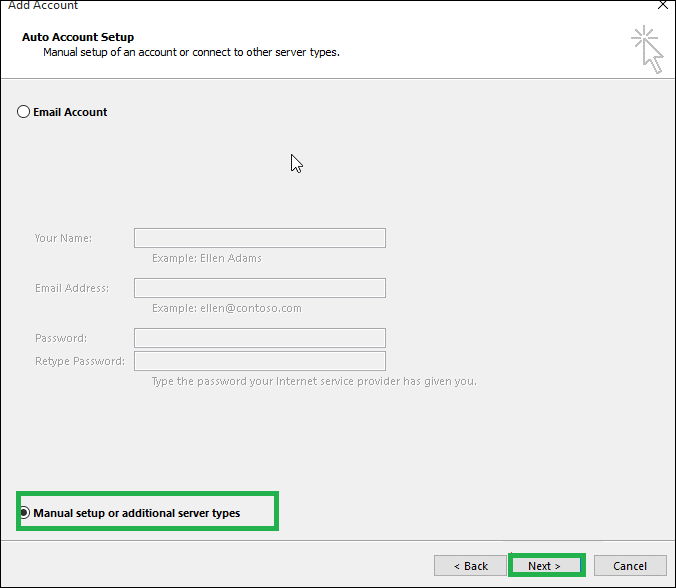
Task: Focus the Email Address text field
Action: tap(260, 288)
